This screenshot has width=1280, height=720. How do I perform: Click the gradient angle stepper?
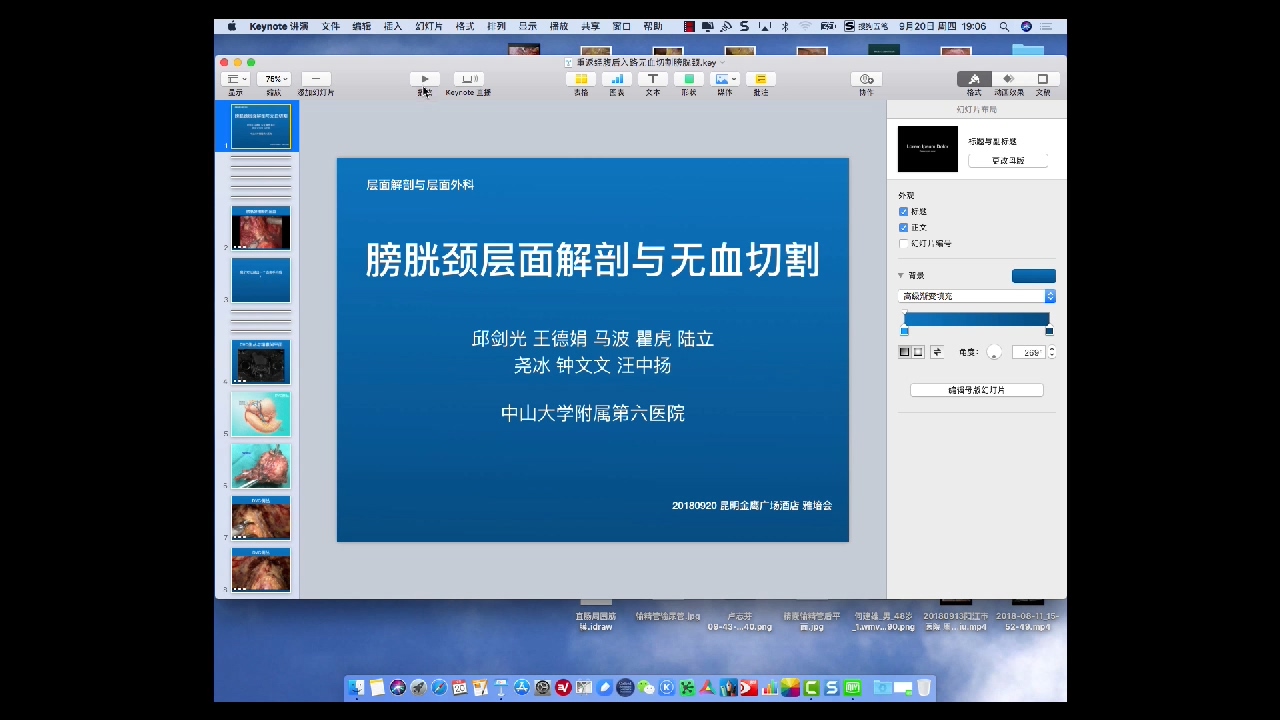click(1051, 352)
